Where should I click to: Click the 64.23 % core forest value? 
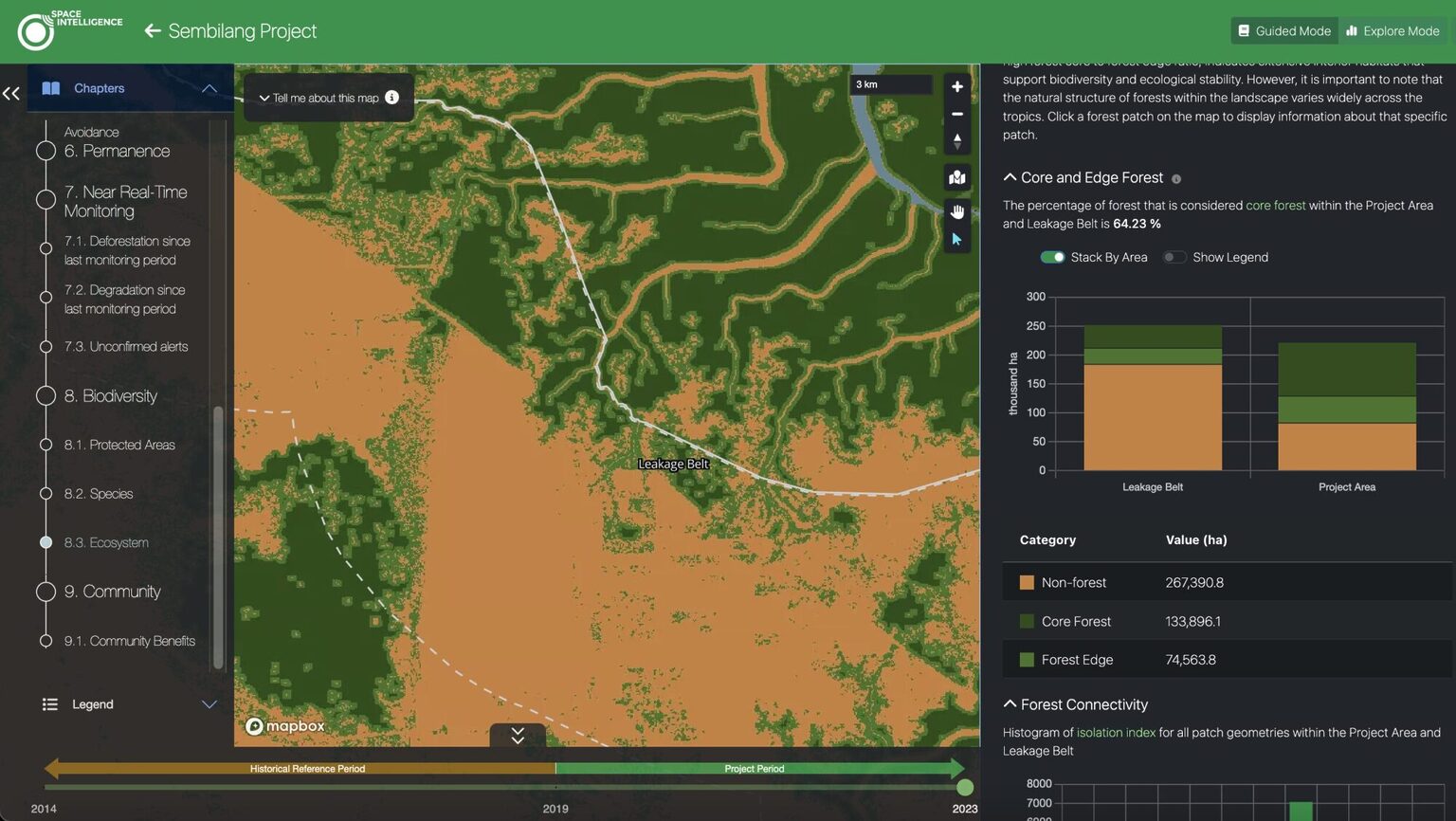(1137, 224)
